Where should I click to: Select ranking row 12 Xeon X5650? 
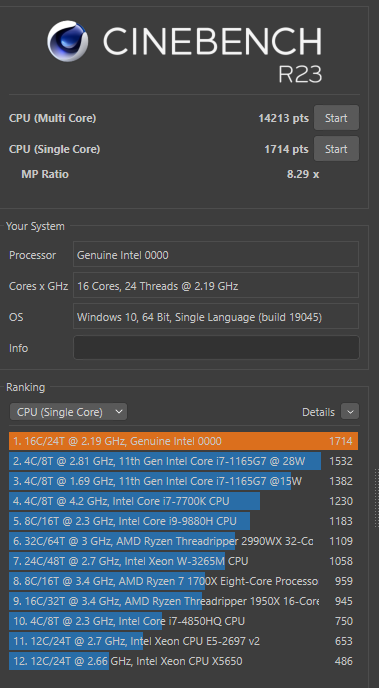pyautogui.click(x=183, y=661)
